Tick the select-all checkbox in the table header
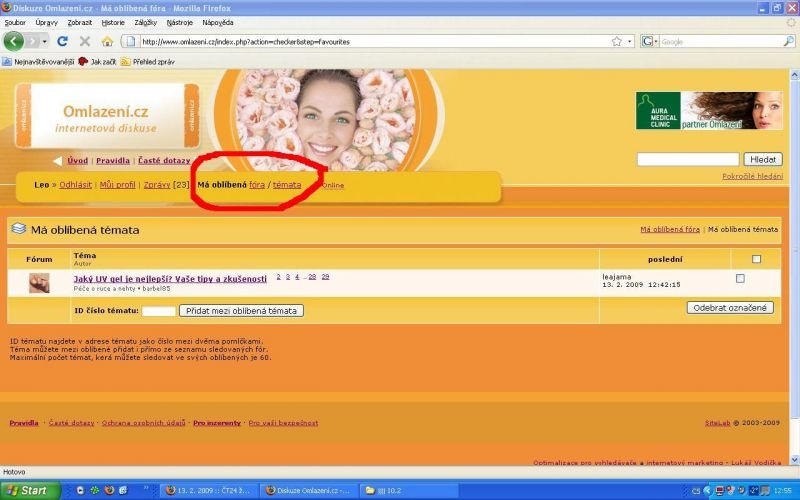 [x=756, y=259]
